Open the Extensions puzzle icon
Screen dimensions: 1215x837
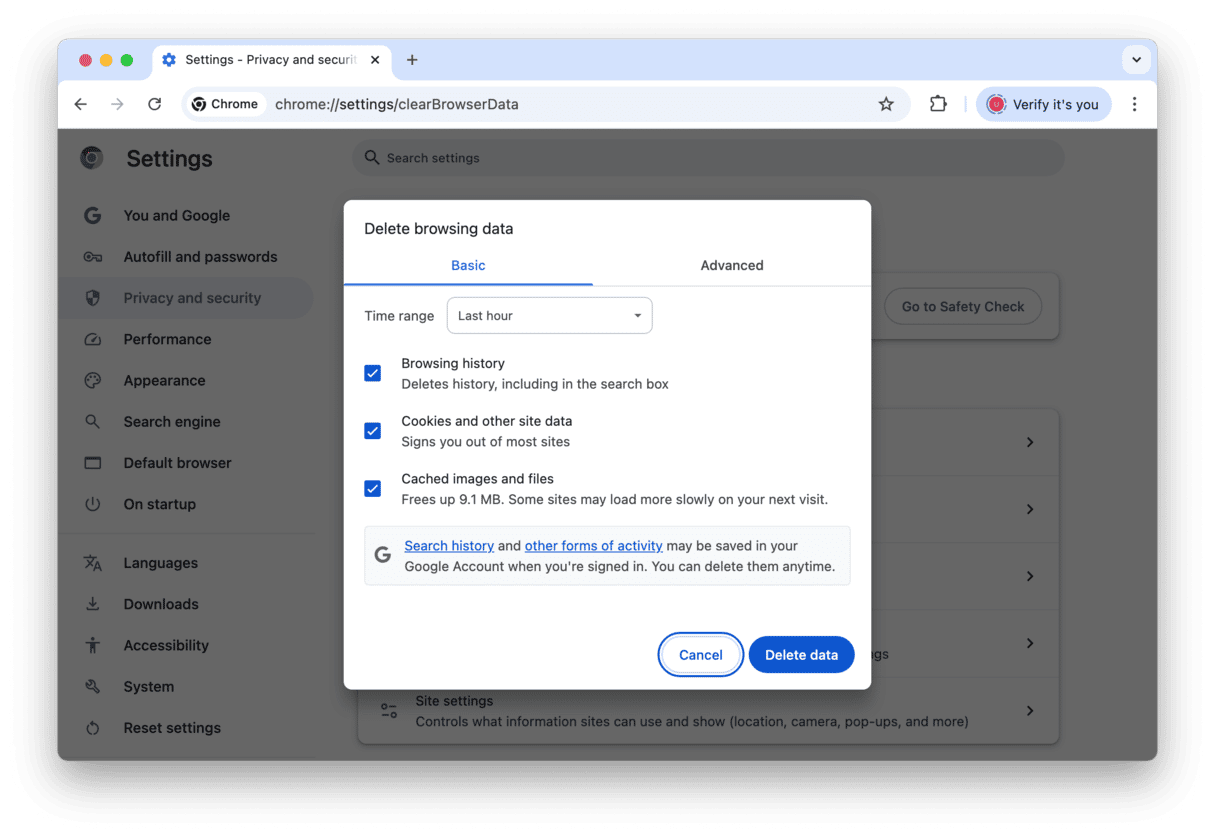pyautogui.click(x=938, y=104)
